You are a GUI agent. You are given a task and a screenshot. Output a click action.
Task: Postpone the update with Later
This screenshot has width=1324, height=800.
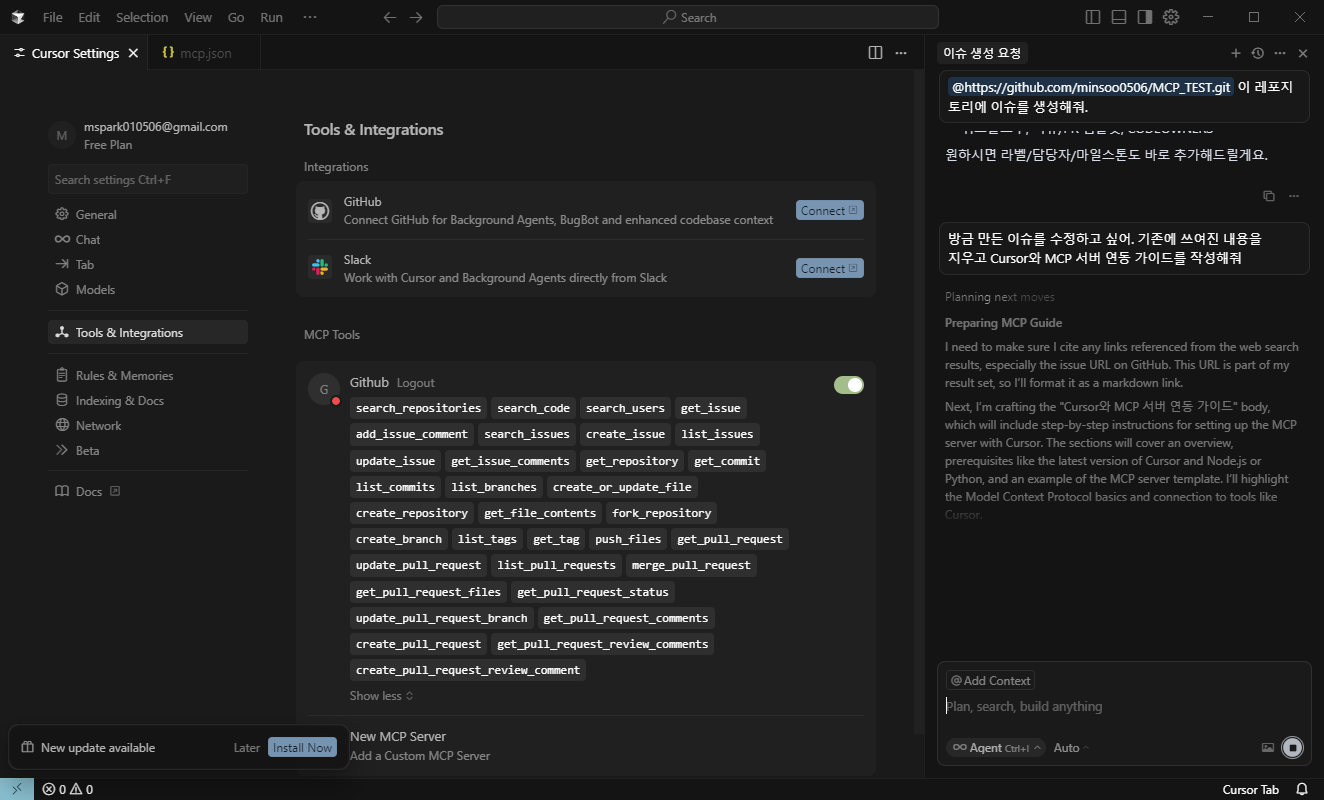pos(247,747)
